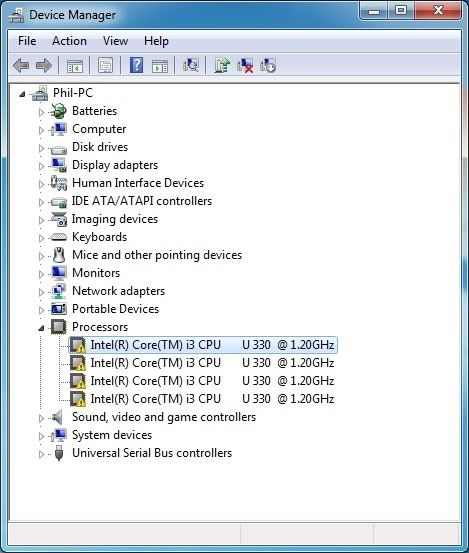The height and width of the screenshot is (553, 469).
Task: Open the Action menu
Action: coord(69,41)
